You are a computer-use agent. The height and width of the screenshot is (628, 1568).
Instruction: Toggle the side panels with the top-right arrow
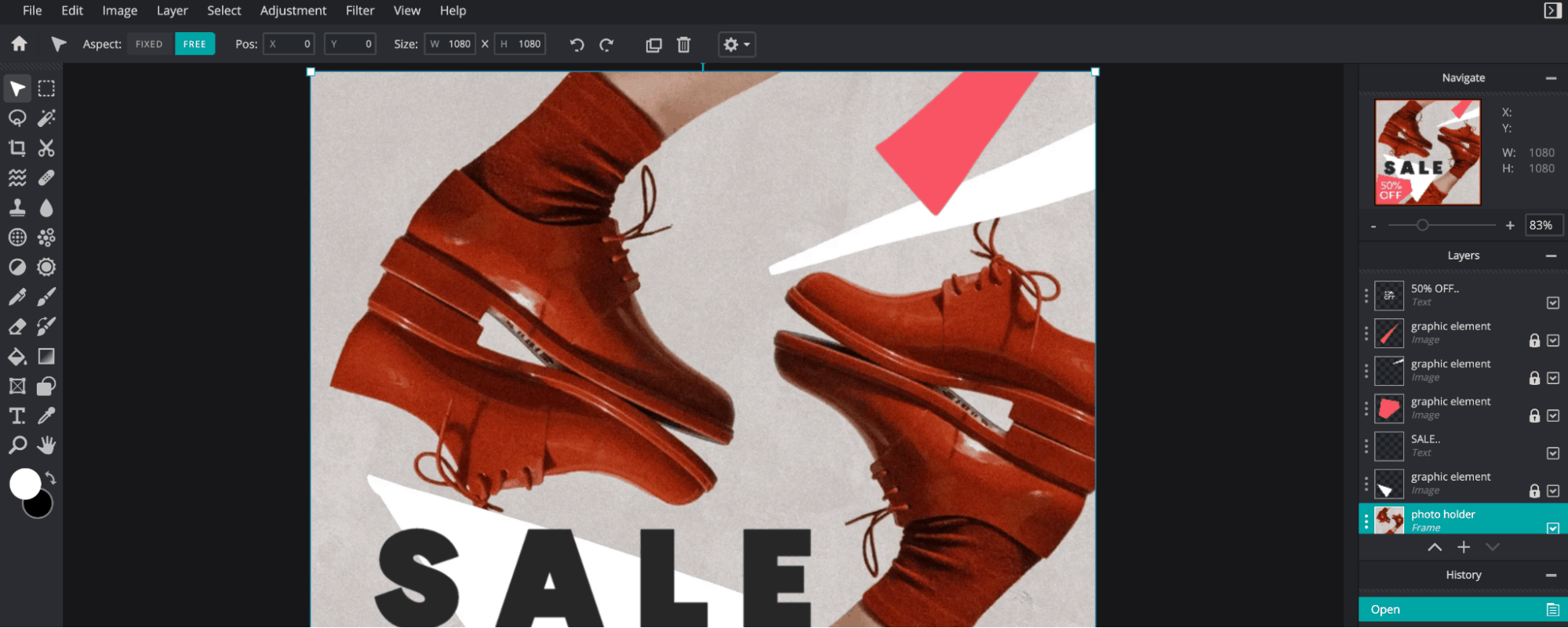coord(1552,10)
